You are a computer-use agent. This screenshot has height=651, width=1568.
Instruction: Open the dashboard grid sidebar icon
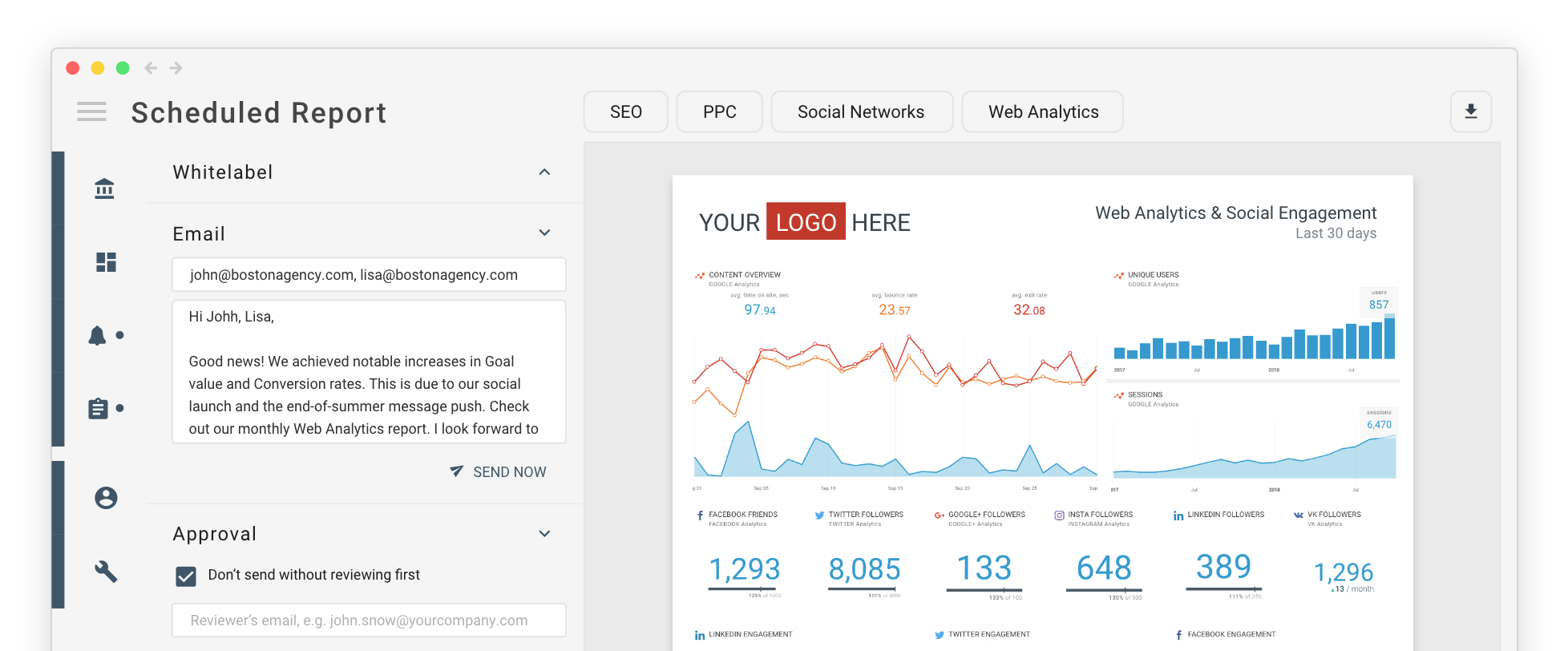pos(106,262)
